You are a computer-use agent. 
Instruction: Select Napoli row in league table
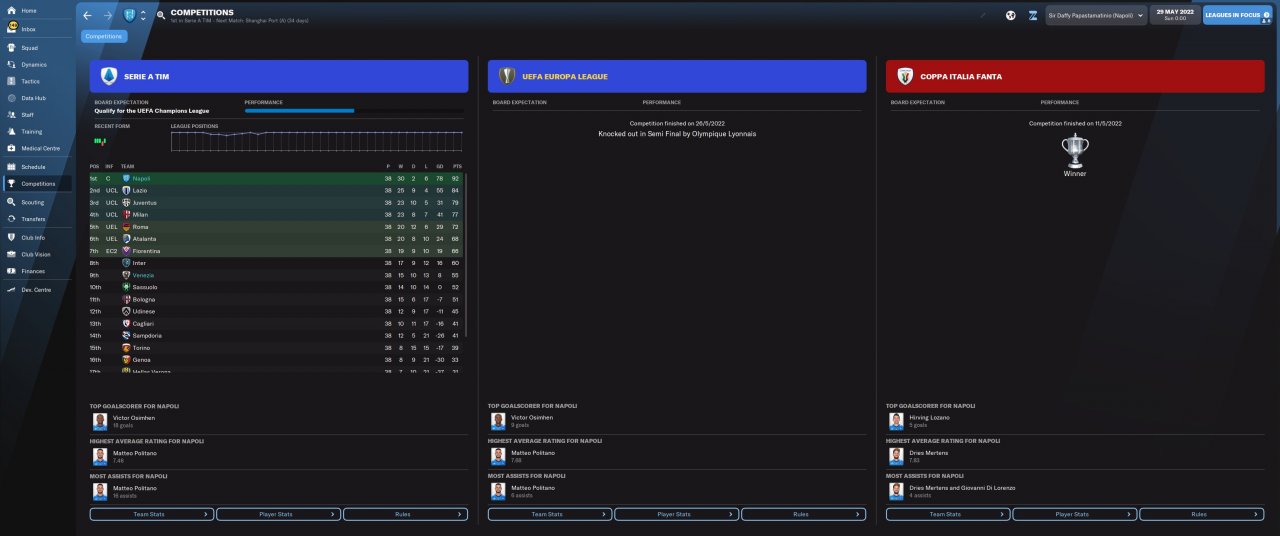276,178
